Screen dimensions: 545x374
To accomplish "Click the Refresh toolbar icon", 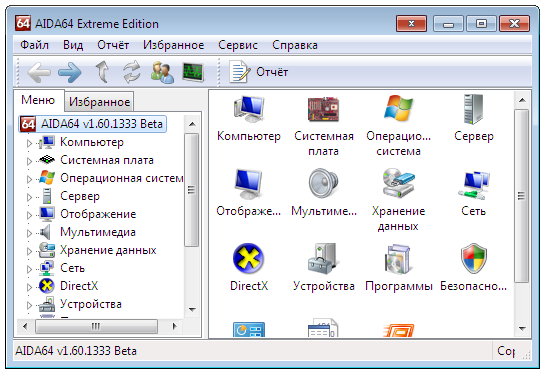I will click(132, 72).
